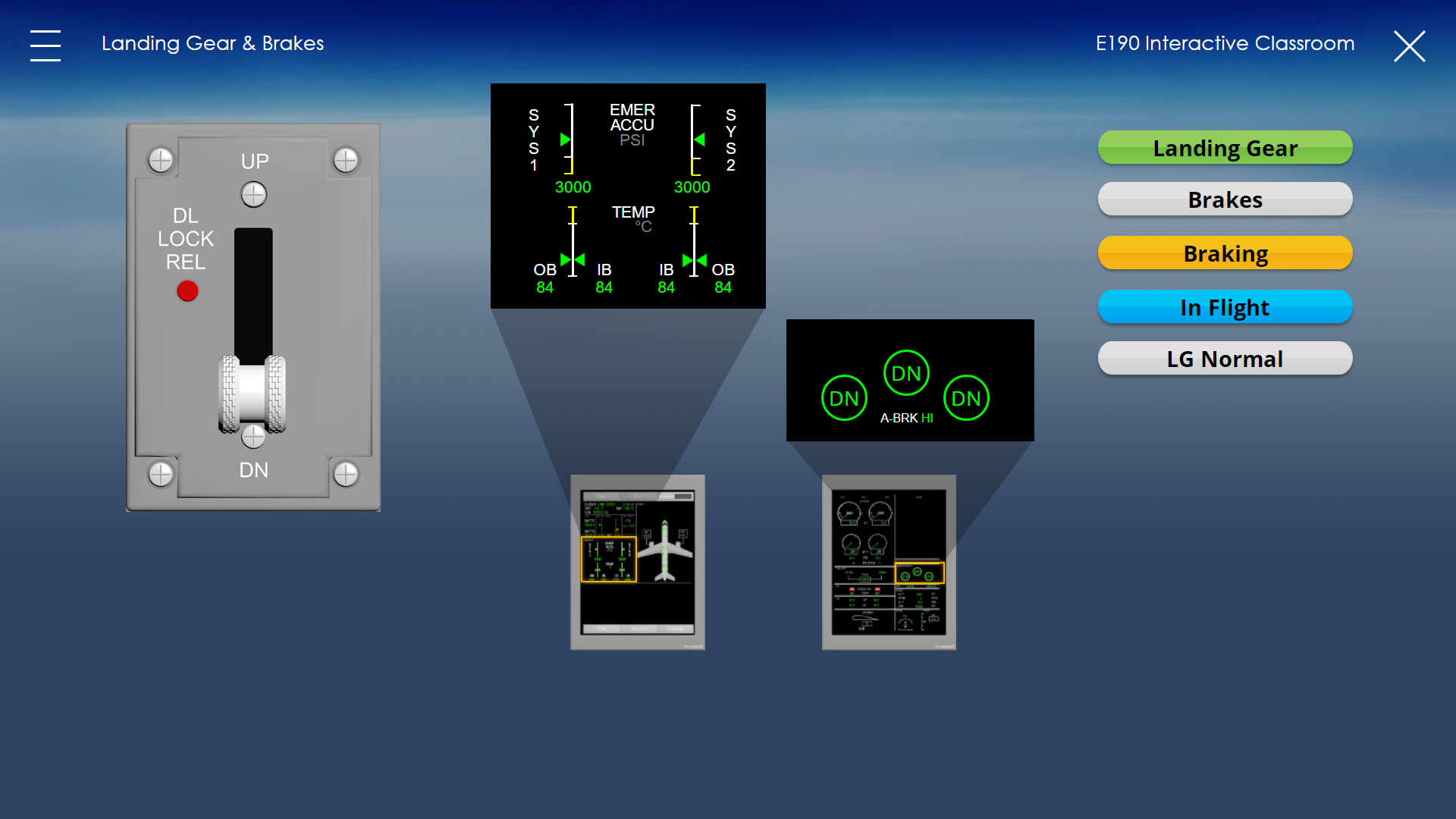Image resolution: width=1456 pixels, height=819 pixels.
Task: Toggle the landing gear lever handle
Action: pyautogui.click(x=253, y=394)
